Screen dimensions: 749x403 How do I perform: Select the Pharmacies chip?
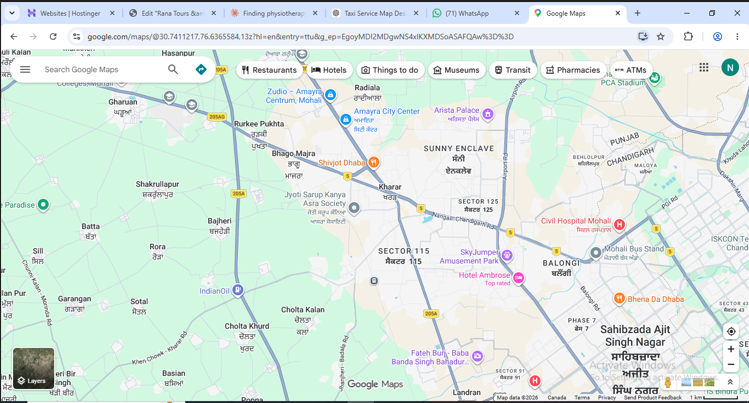pos(573,70)
